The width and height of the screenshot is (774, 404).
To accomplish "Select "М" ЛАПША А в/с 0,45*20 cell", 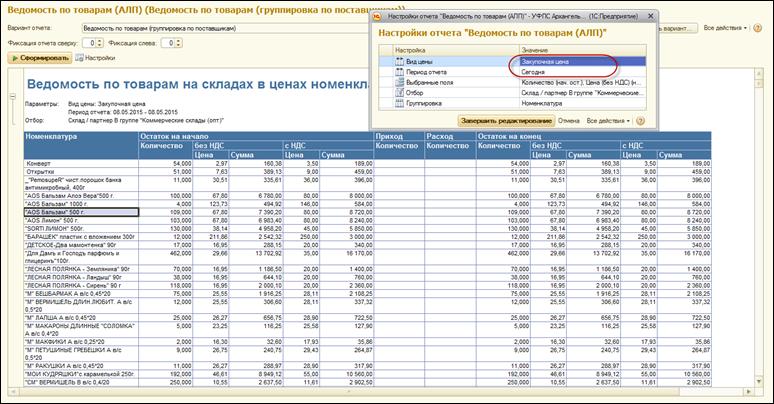I will pyautogui.click(x=81, y=318).
